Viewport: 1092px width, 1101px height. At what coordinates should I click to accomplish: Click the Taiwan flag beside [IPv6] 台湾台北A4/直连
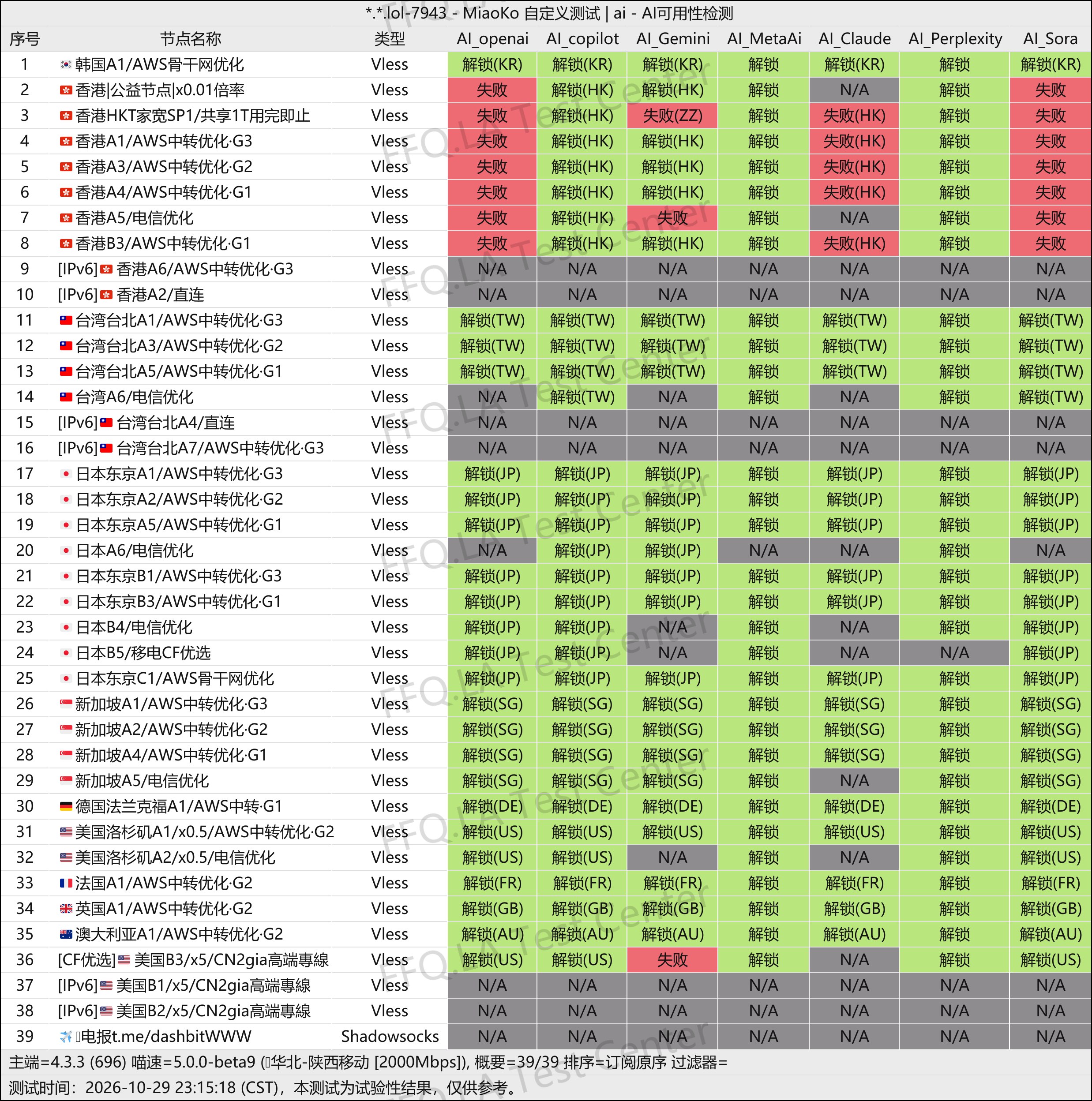(107, 422)
